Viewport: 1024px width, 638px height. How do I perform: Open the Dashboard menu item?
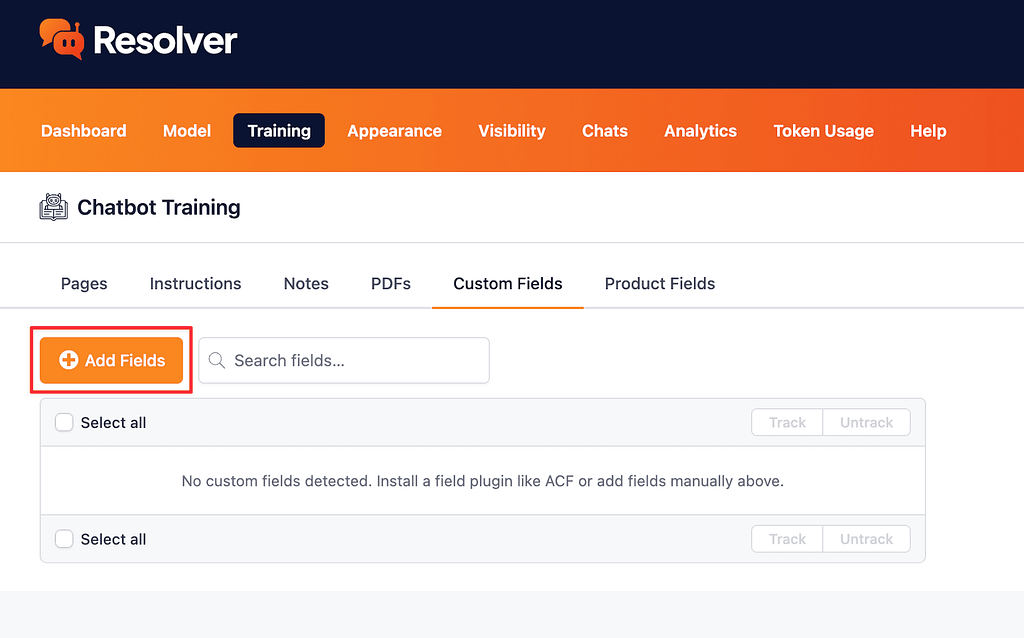[84, 131]
